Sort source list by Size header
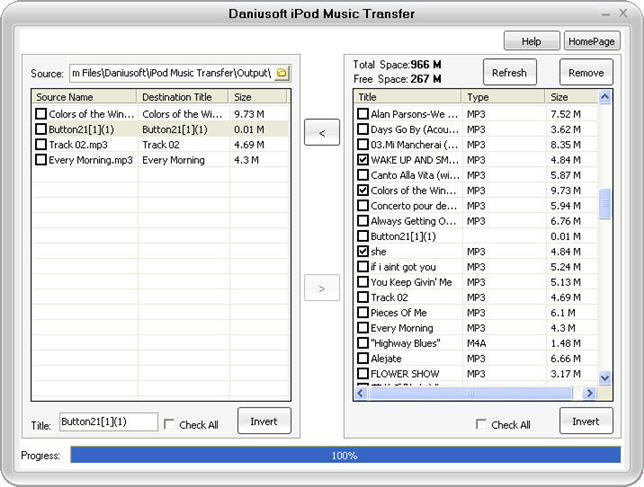644x487 pixels. pos(258,97)
